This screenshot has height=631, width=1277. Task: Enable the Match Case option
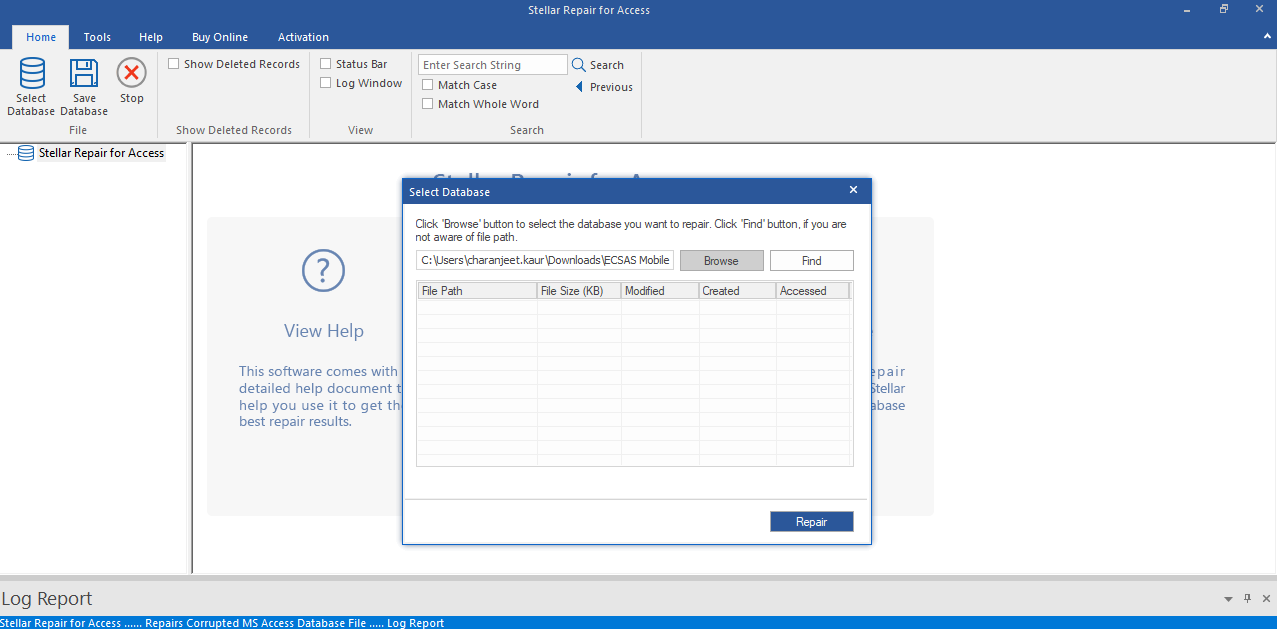click(428, 85)
